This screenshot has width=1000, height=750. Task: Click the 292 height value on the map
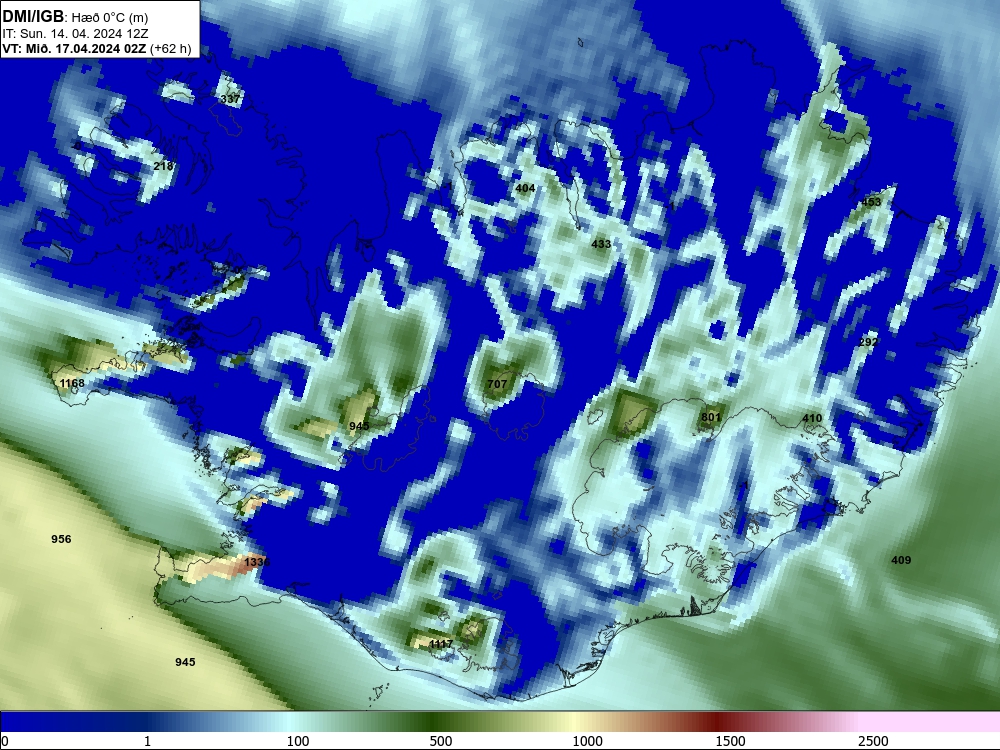(x=868, y=342)
